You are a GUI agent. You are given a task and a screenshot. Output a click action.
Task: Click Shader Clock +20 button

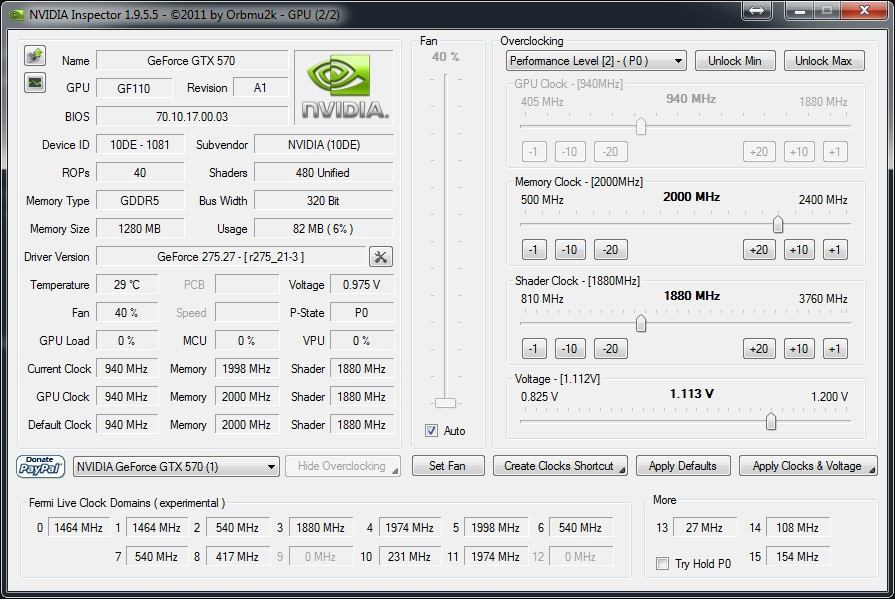(x=759, y=348)
